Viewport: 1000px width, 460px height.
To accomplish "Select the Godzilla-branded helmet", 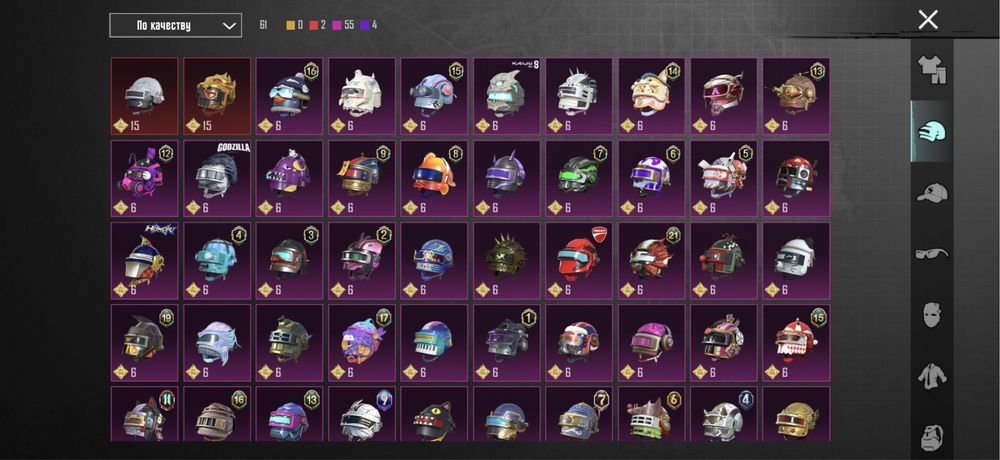I will point(217,179).
